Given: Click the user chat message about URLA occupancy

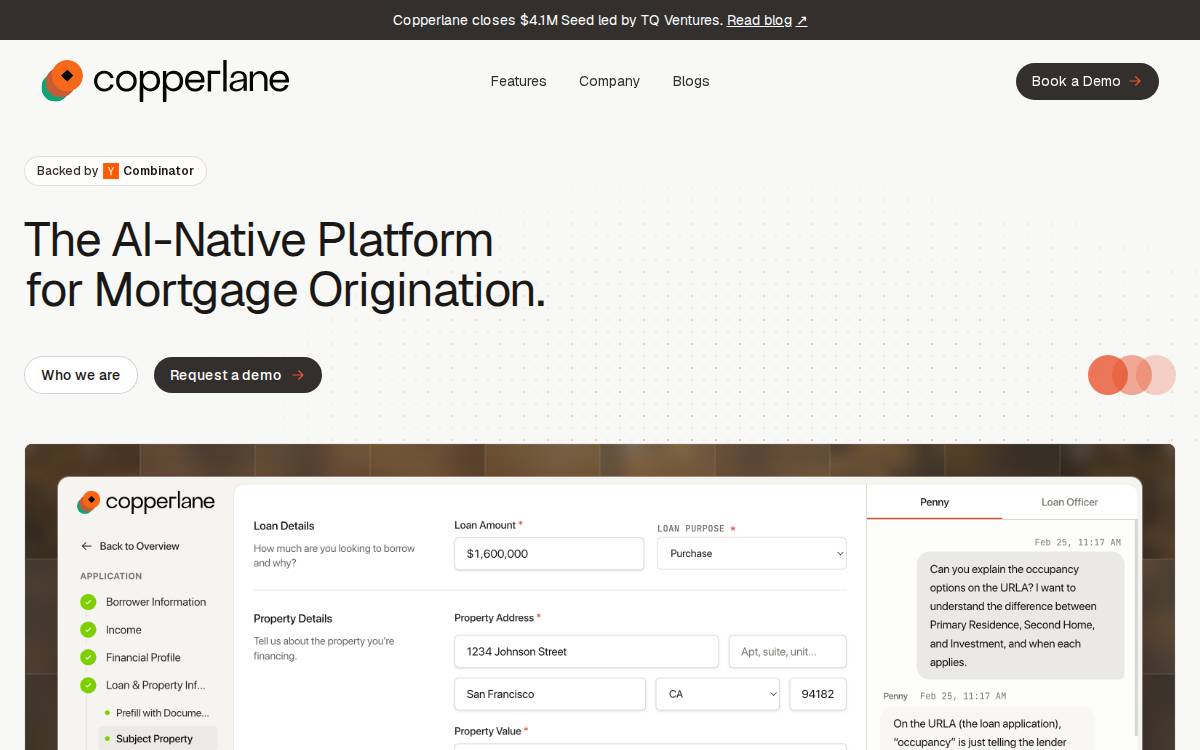Looking at the screenshot, I should [1021, 615].
